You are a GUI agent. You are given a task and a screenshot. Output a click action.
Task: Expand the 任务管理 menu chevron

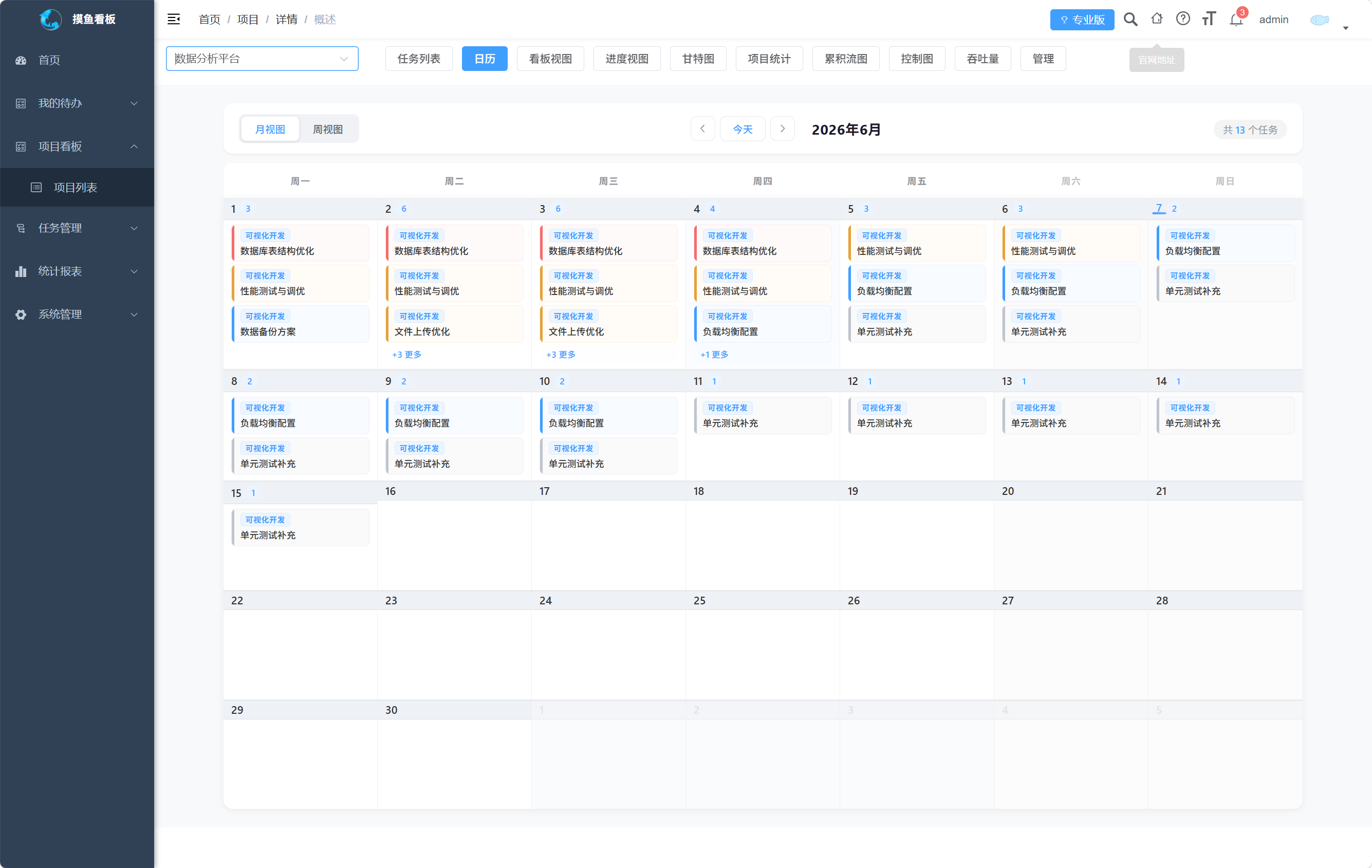pyautogui.click(x=135, y=228)
